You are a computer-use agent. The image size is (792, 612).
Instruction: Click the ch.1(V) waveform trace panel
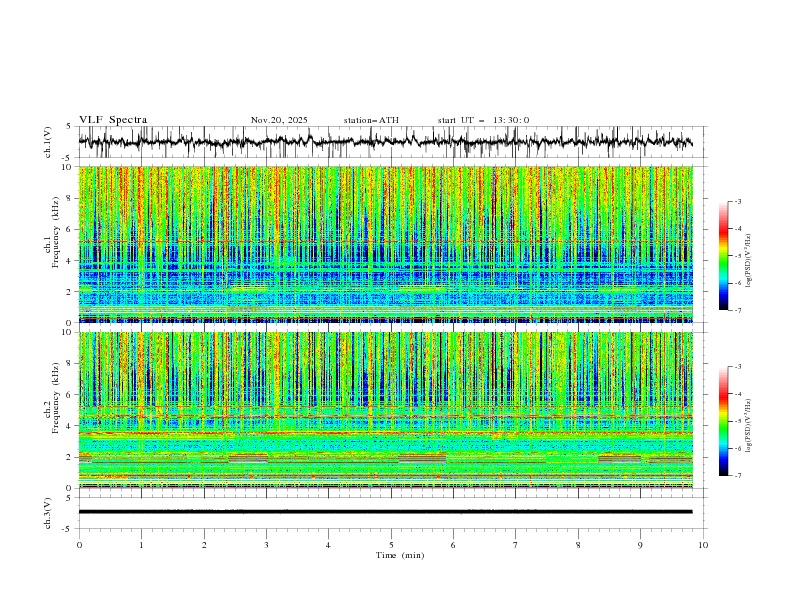(x=390, y=142)
